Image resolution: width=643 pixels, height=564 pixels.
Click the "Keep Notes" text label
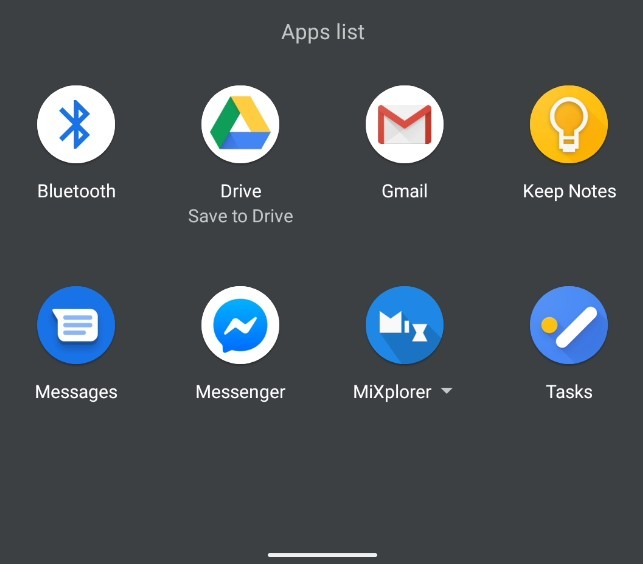point(569,192)
